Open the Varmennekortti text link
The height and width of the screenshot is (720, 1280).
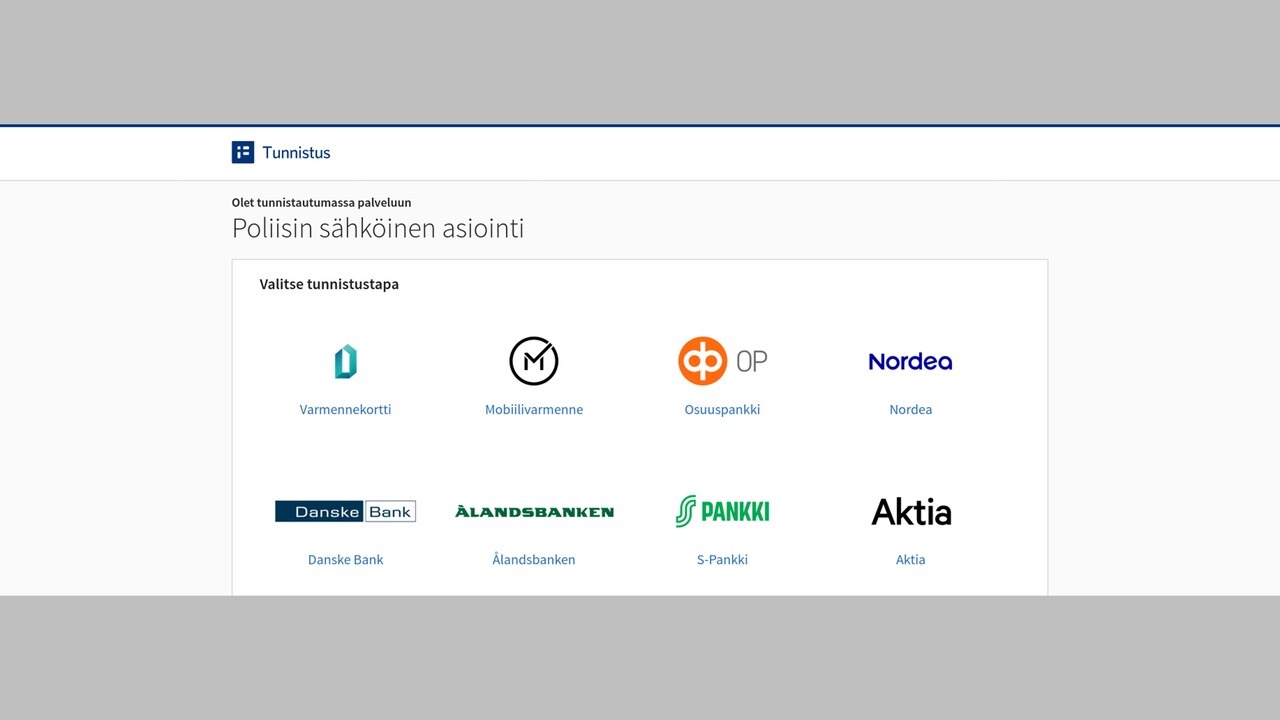(345, 409)
